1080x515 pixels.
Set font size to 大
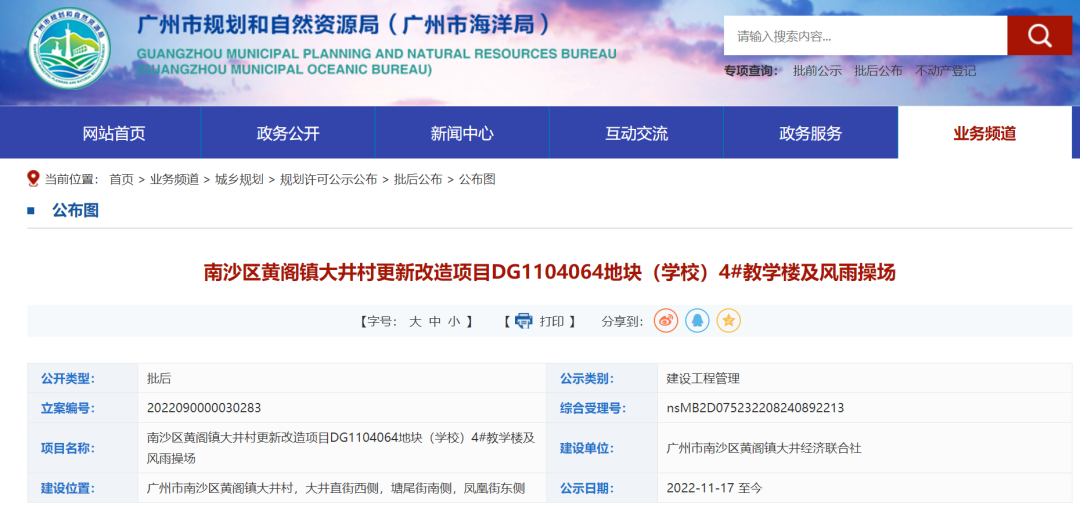click(x=415, y=322)
